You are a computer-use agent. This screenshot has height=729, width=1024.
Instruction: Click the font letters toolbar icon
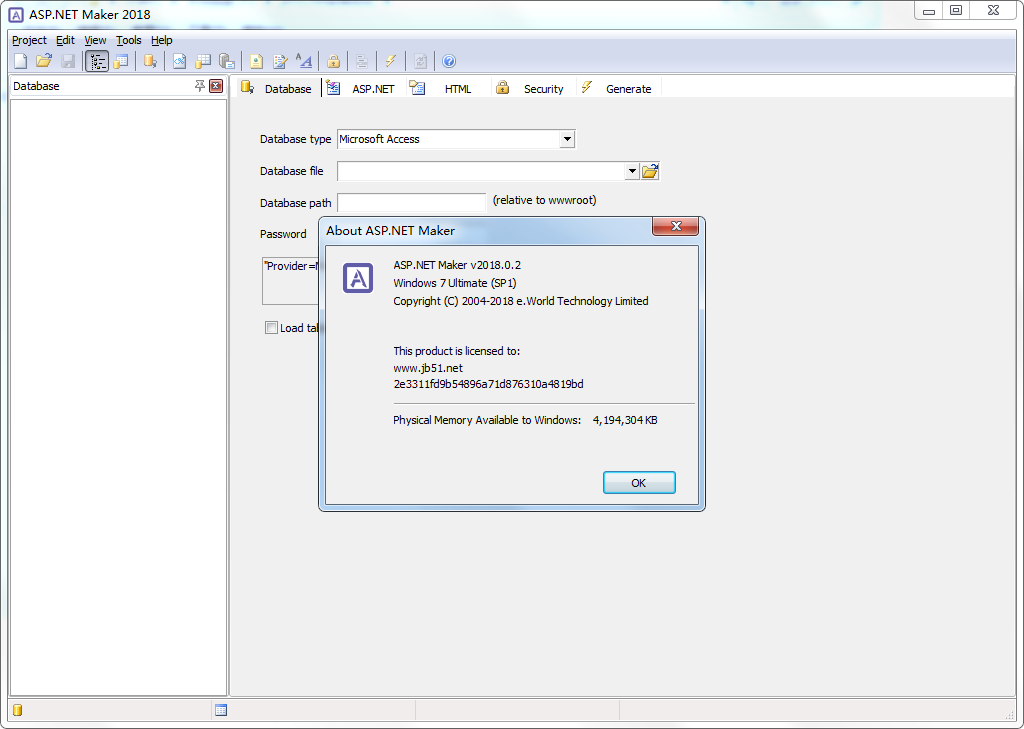pyautogui.click(x=304, y=61)
